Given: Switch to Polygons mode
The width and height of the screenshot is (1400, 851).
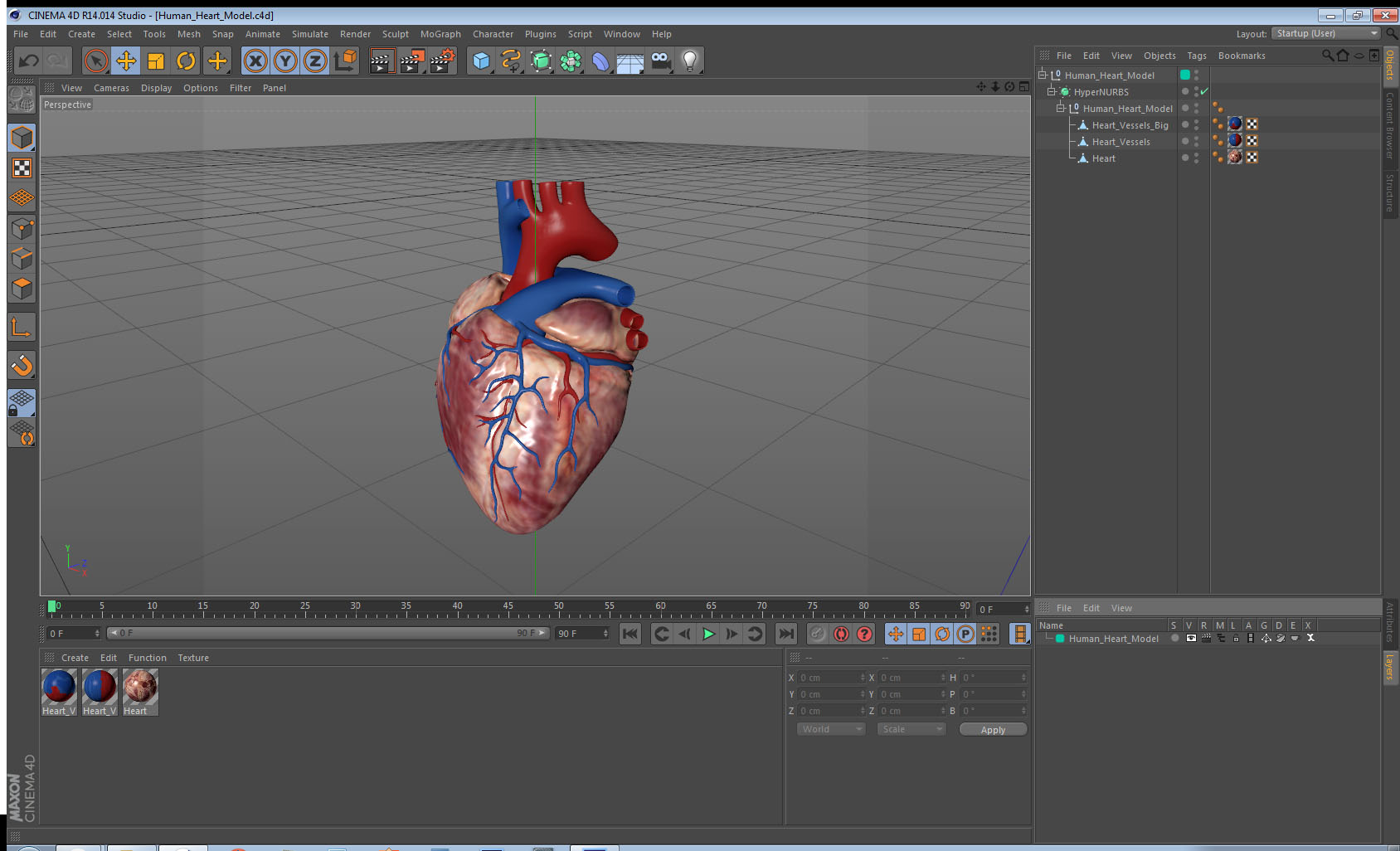Looking at the screenshot, I should point(22,288).
